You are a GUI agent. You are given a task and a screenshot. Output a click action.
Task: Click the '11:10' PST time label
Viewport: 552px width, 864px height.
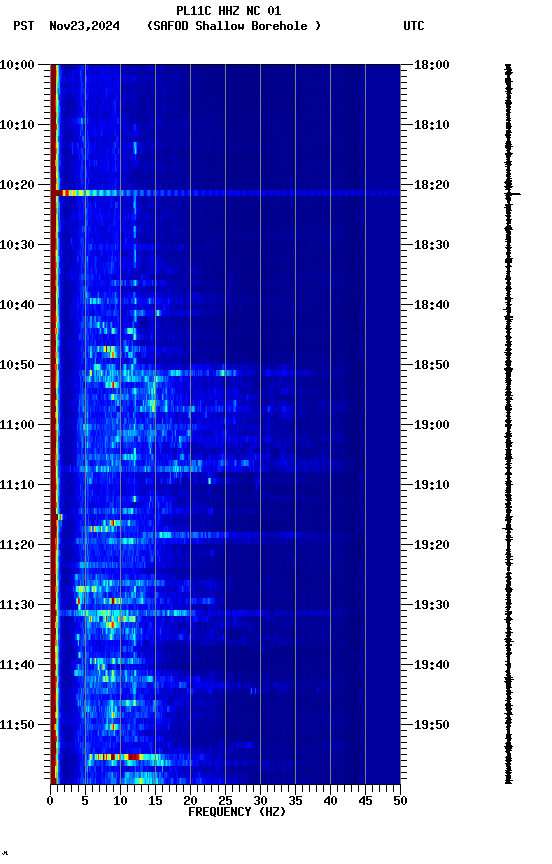17,485
